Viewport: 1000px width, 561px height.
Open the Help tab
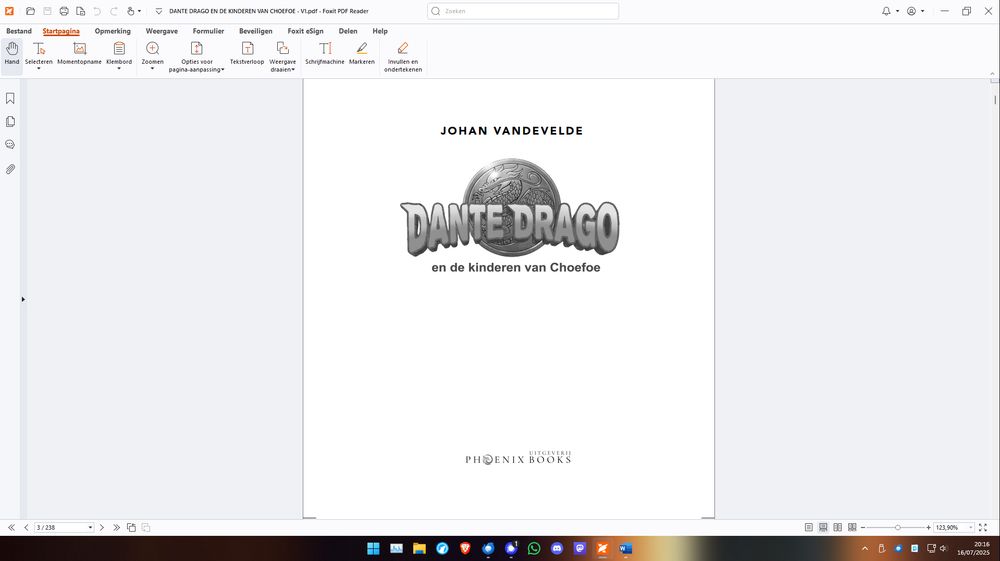pyautogui.click(x=380, y=31)
